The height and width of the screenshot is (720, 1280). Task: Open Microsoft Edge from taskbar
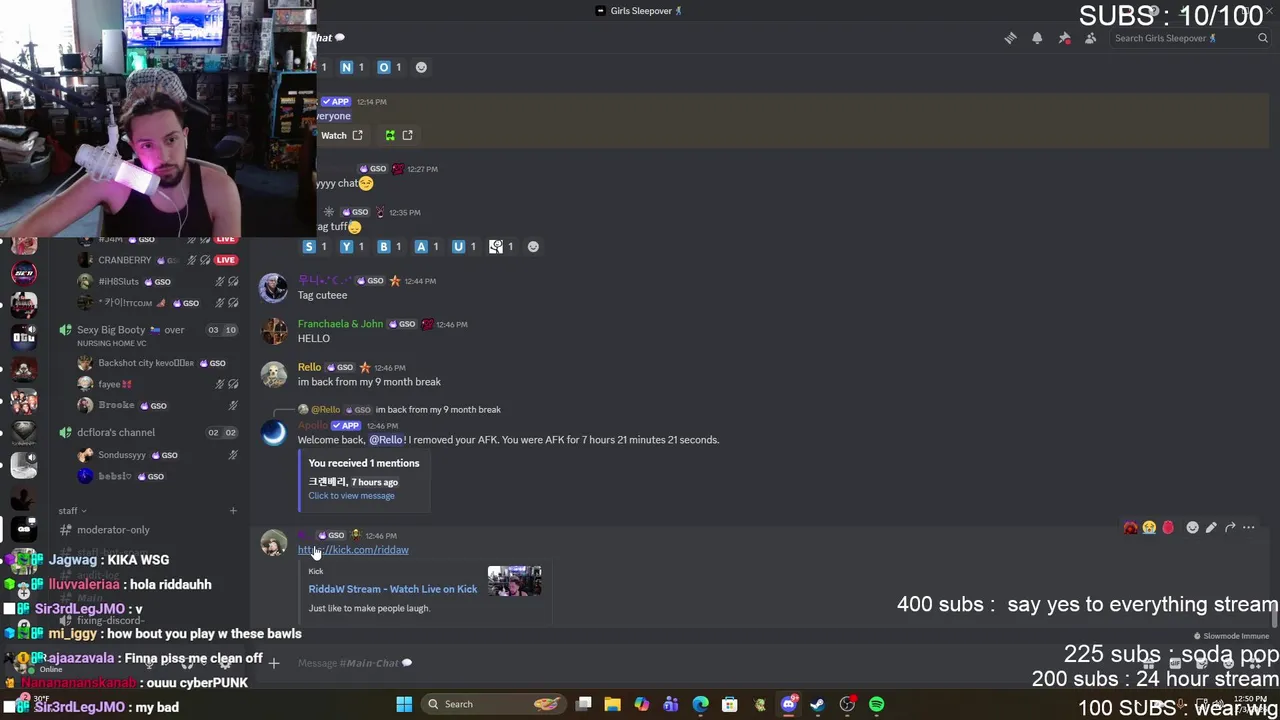click(701, 704)
